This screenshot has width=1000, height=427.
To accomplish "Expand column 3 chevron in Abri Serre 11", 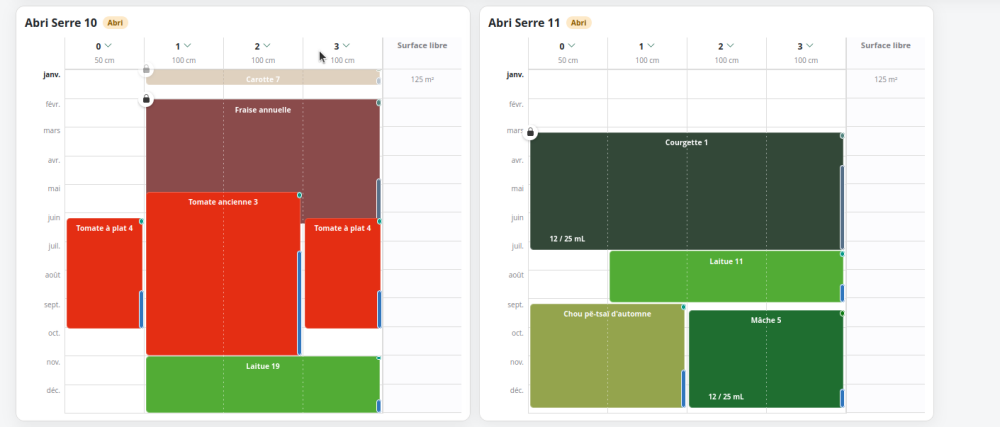I will (x=809, y=45).
